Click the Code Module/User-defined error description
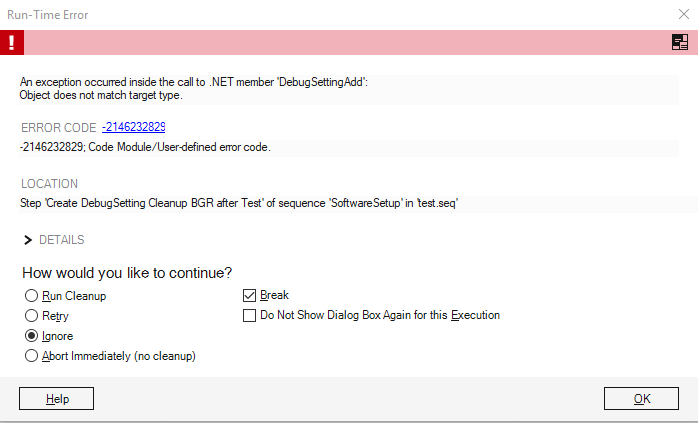 (145, 147)
